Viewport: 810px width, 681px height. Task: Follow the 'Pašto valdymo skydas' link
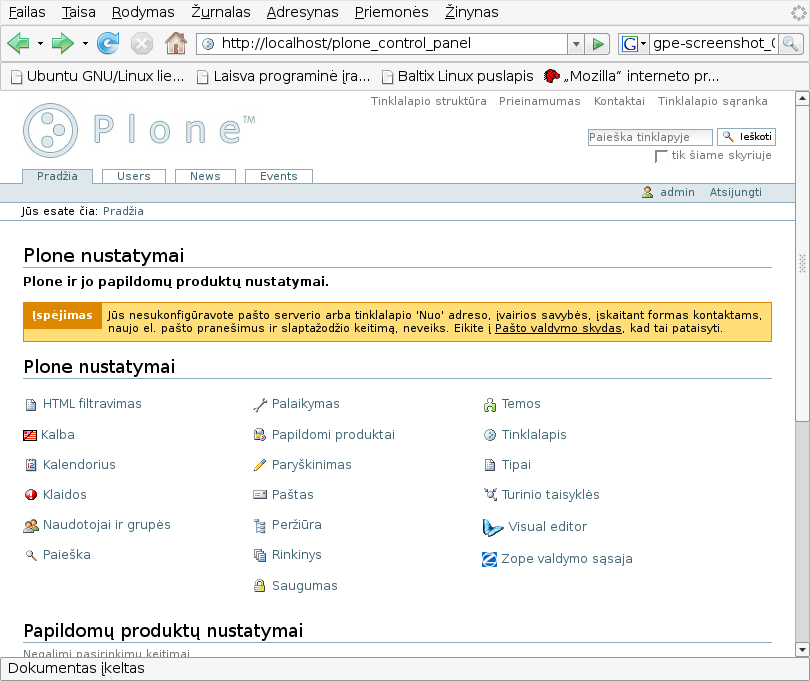click(558, 328)
